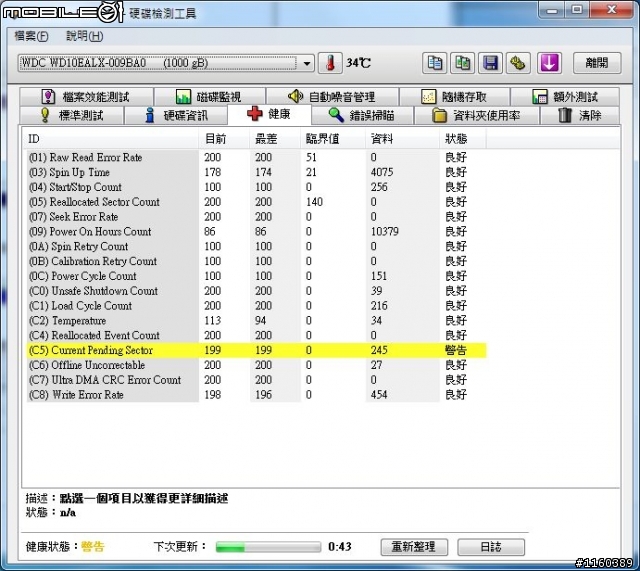The height and width of the screenshot is (571, 640).
Task: Click the 0:43 countdown timer text
Action: click(x=340, y=547)
